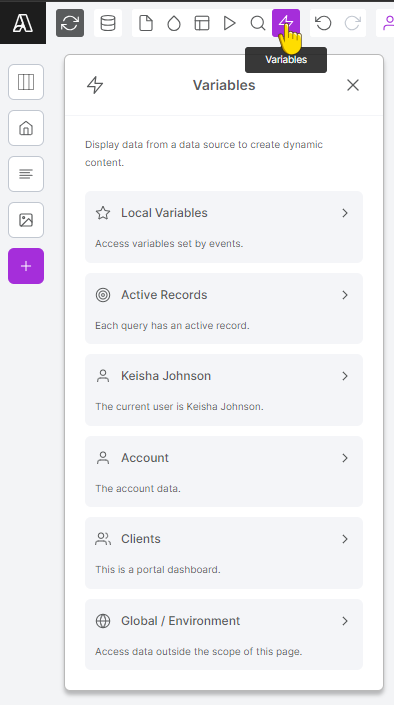The height and width of the screenshot is (705, 394).
Task: Expand Clients via its chevron
Action: [x=345, y=539]
